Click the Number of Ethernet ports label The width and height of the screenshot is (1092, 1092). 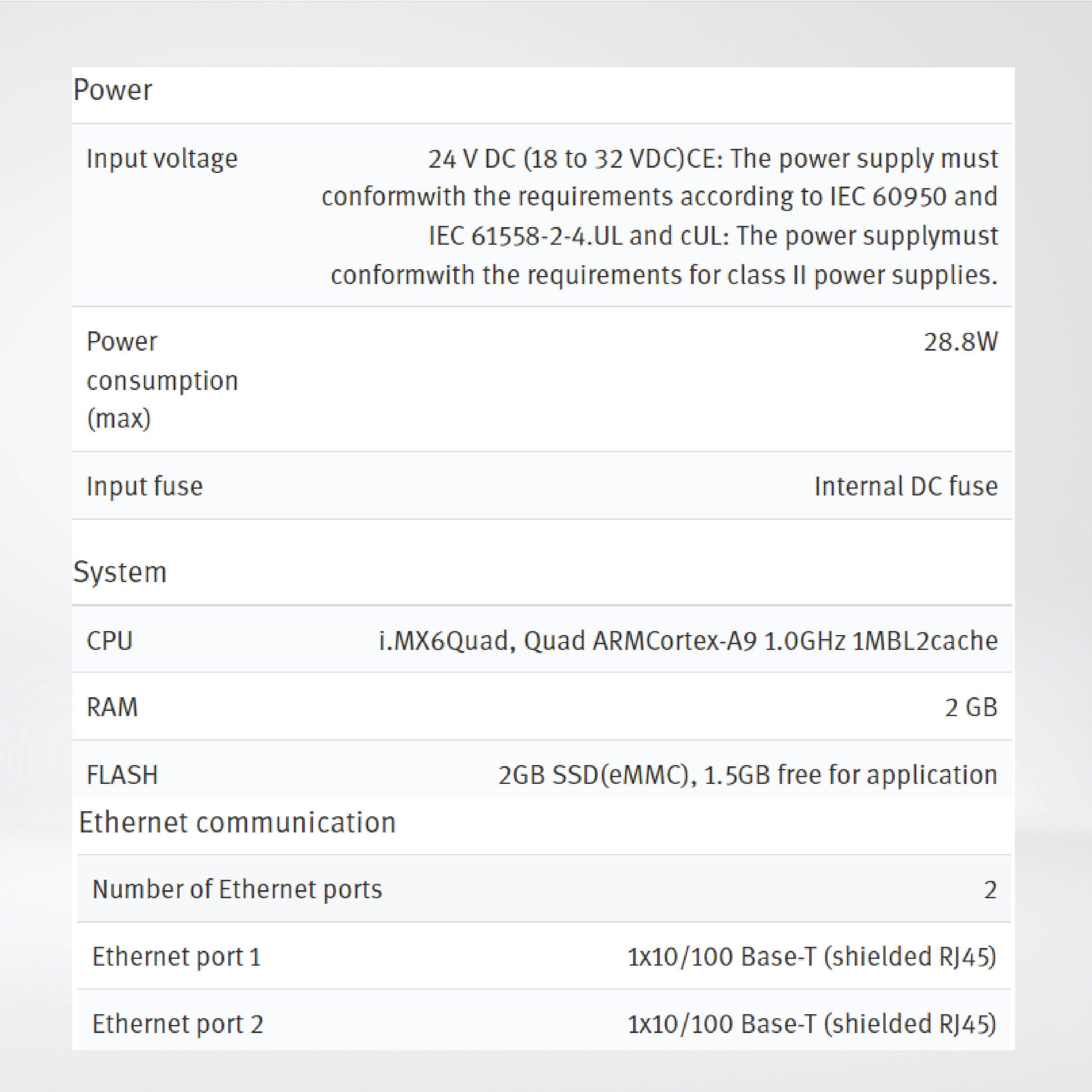237,889
